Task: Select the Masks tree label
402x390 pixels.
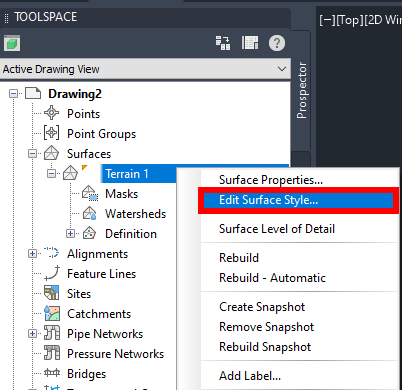Action: (121, 194)
